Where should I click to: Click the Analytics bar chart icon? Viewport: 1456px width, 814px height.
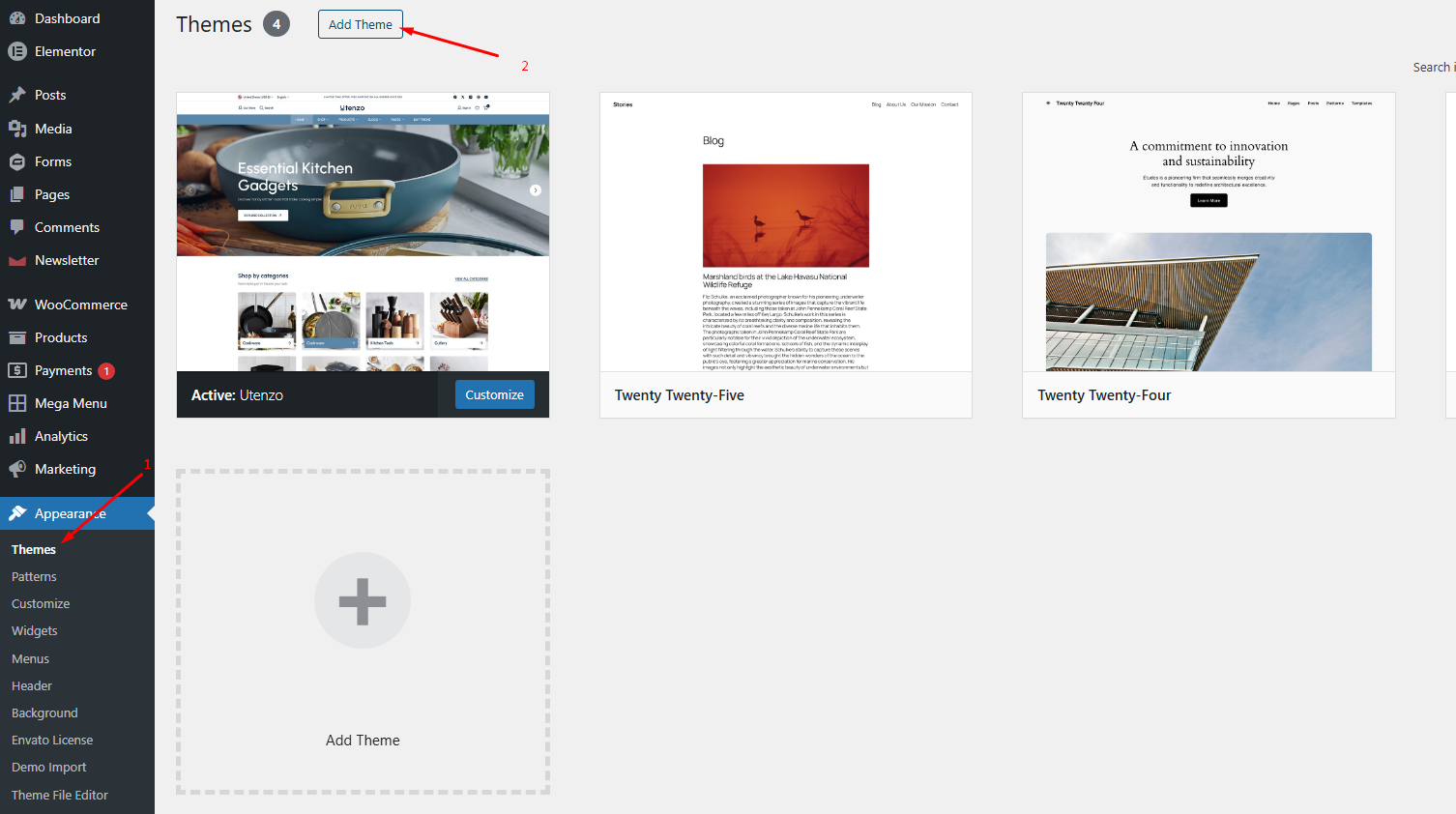coord(17,436)
